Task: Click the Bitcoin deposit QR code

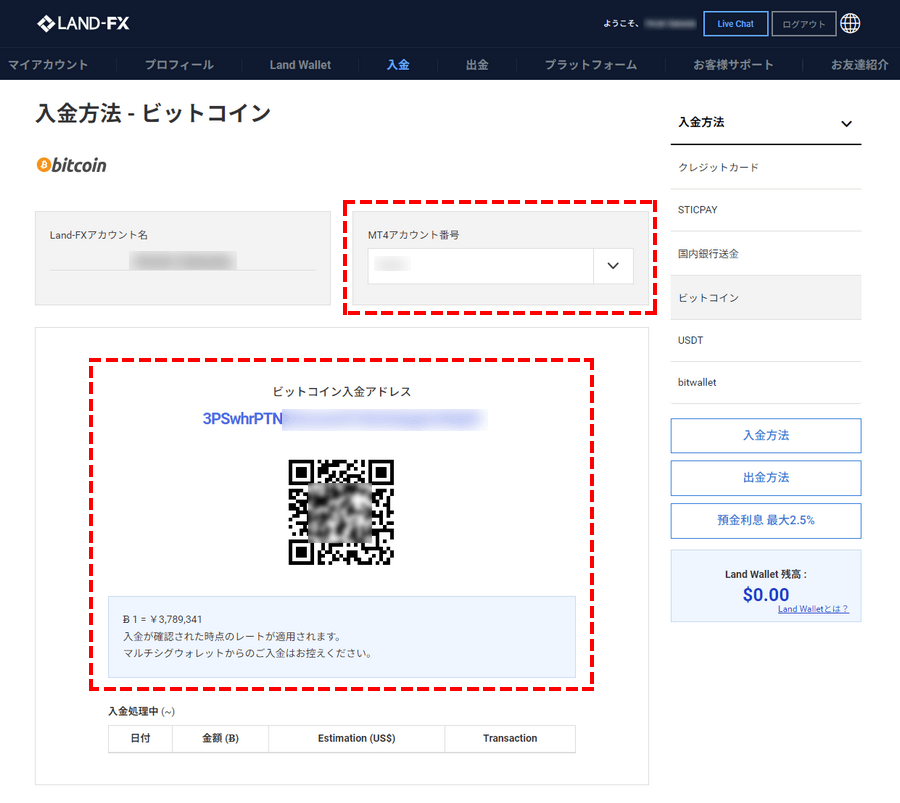Action: pos(341,512)
